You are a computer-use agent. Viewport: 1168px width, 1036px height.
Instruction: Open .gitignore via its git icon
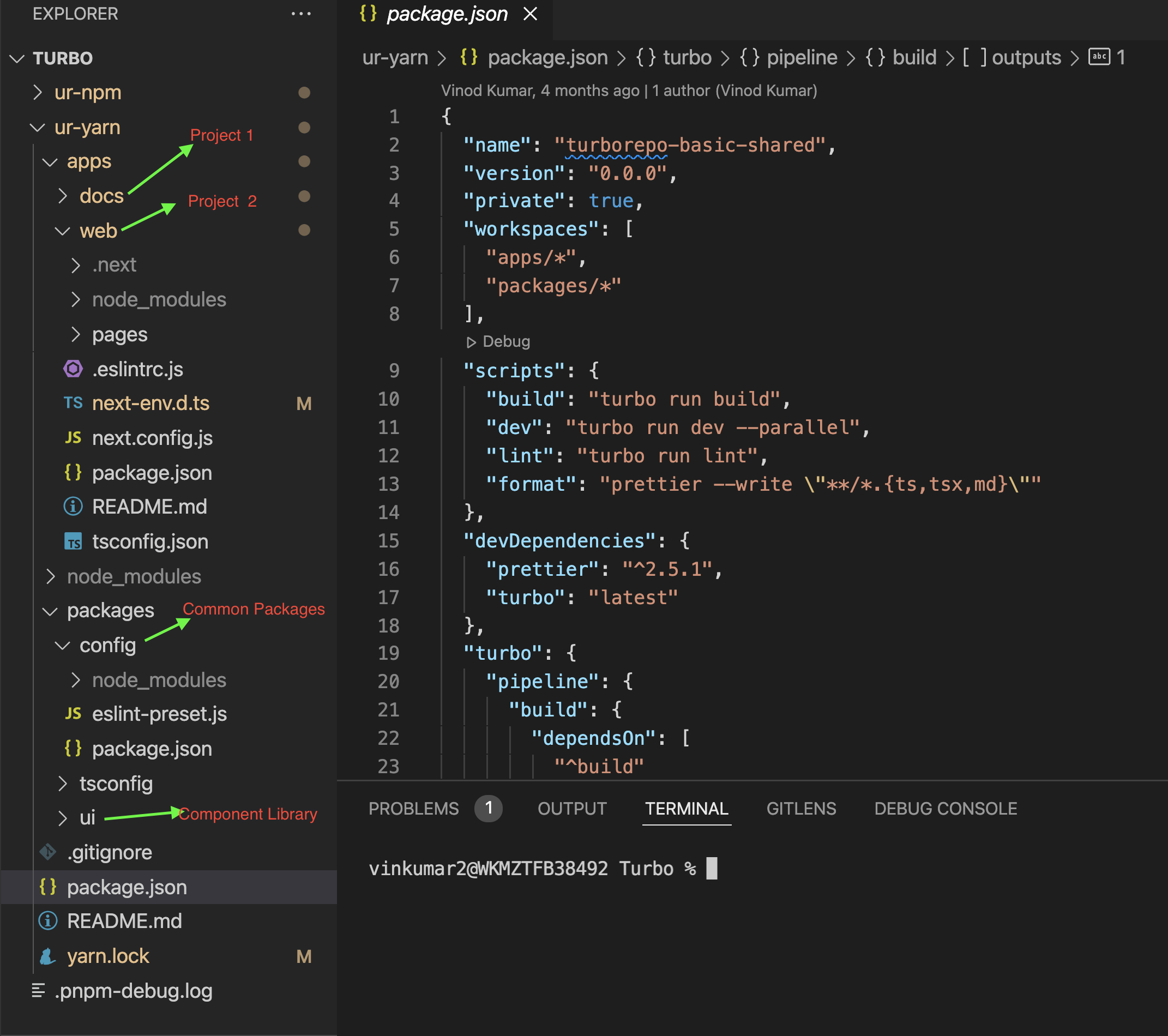point(48,852)
